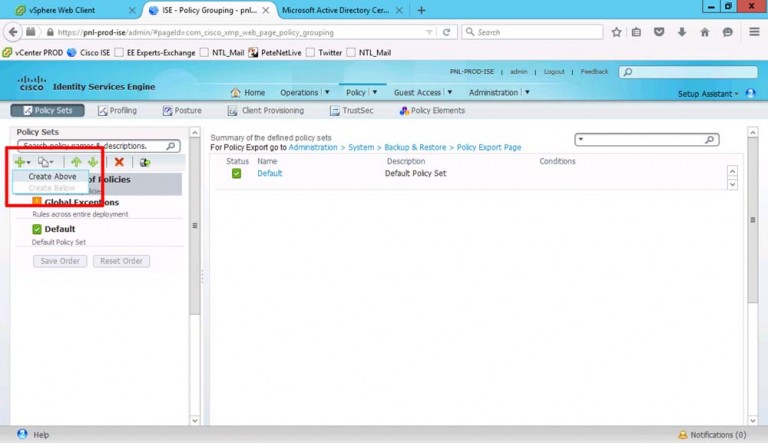Open the PeteNetLive bookmark
The image size is (768, 443).
275,53
